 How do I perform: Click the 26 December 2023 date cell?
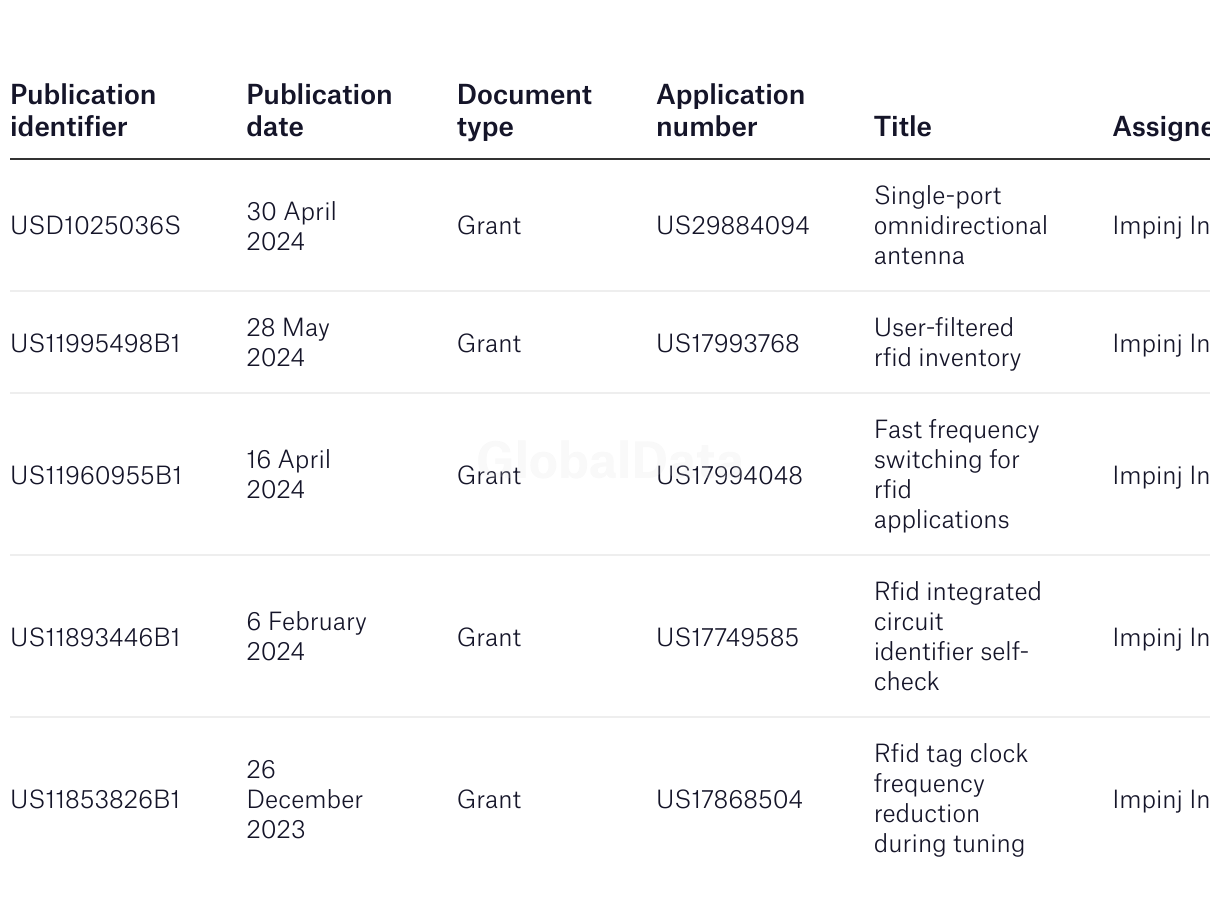point(304,799)
